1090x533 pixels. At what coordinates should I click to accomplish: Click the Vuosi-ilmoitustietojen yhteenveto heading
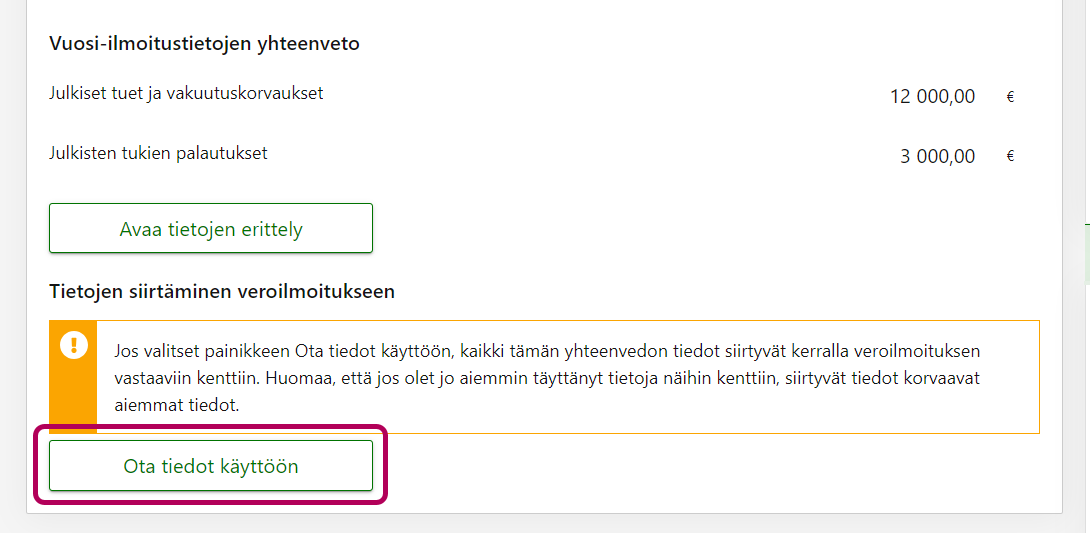point(204,44)
